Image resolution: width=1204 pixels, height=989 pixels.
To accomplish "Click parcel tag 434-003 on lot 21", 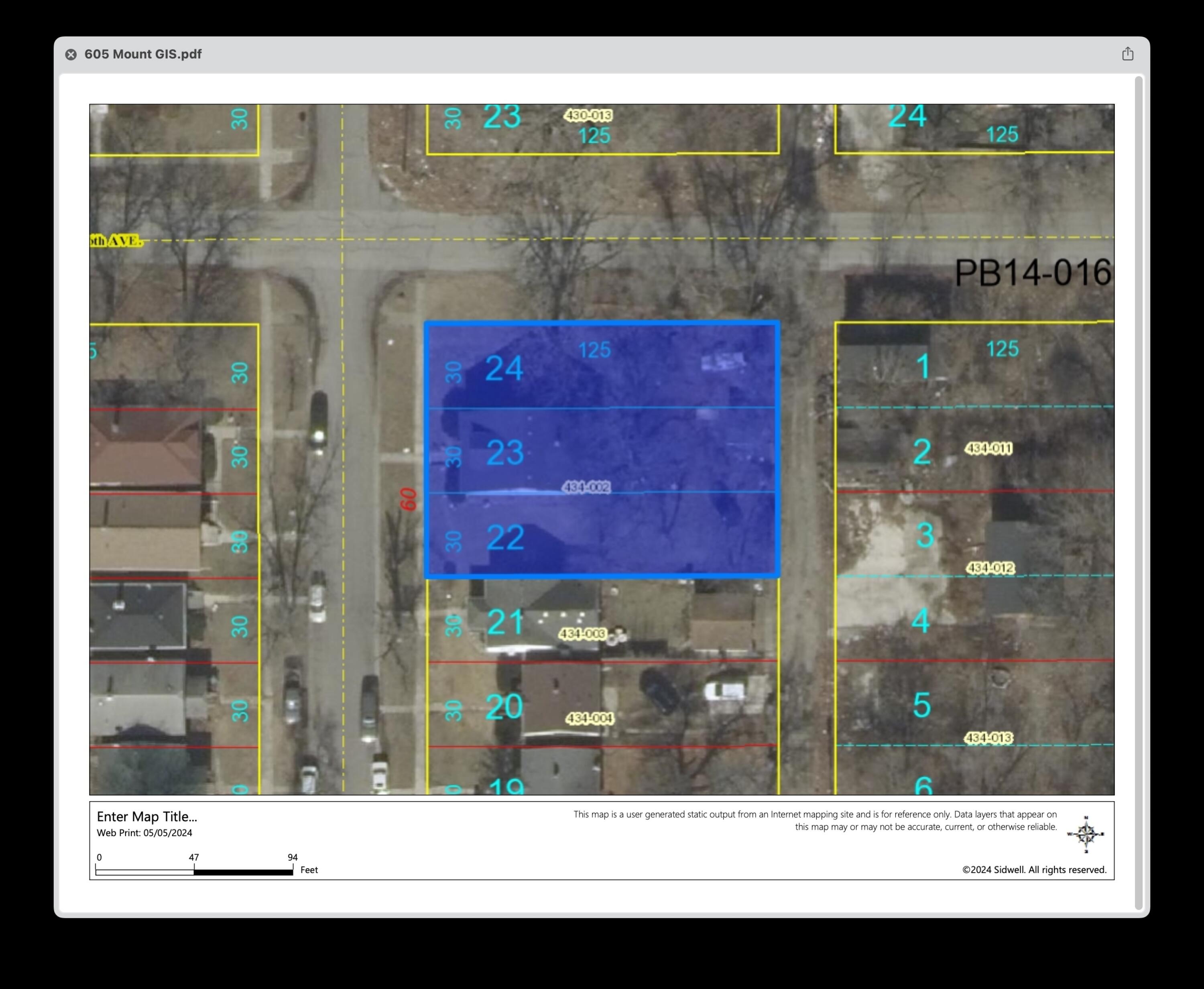I will (582, 633).
